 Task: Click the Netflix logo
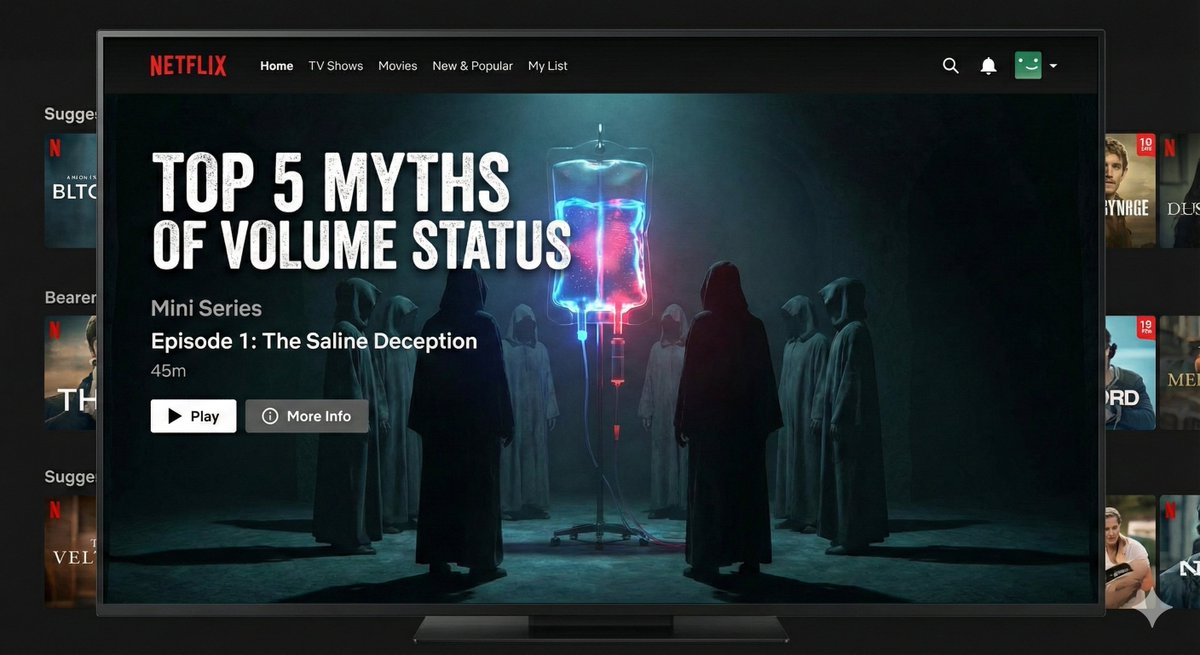(x=188, y=64)
